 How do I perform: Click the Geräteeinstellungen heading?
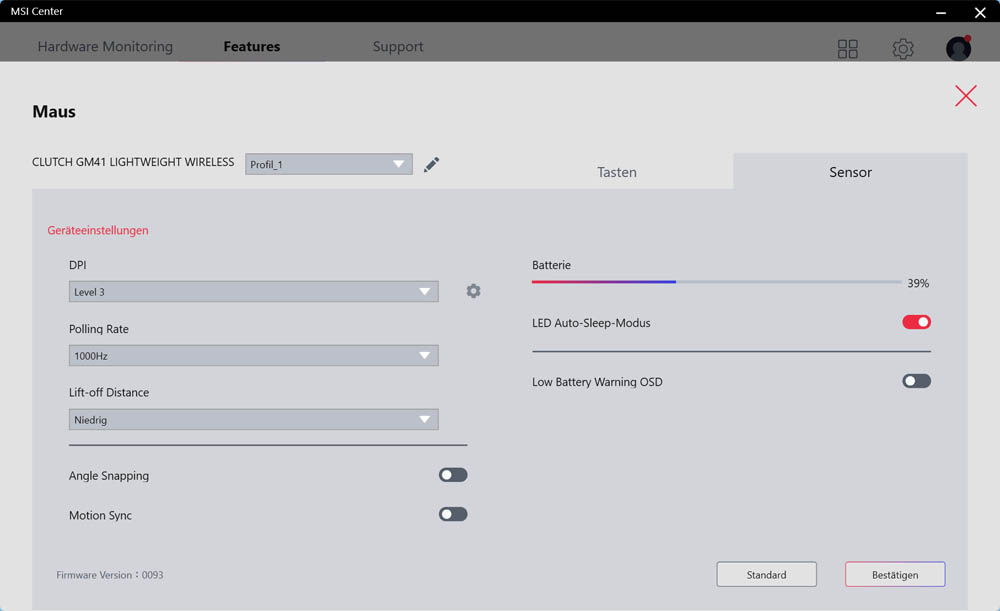(x=98, y=230)
